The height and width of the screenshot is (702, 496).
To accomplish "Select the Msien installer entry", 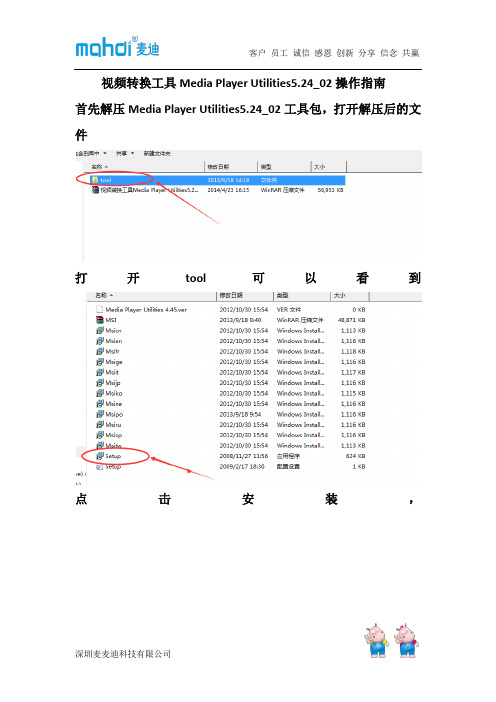I will point(231,341).
